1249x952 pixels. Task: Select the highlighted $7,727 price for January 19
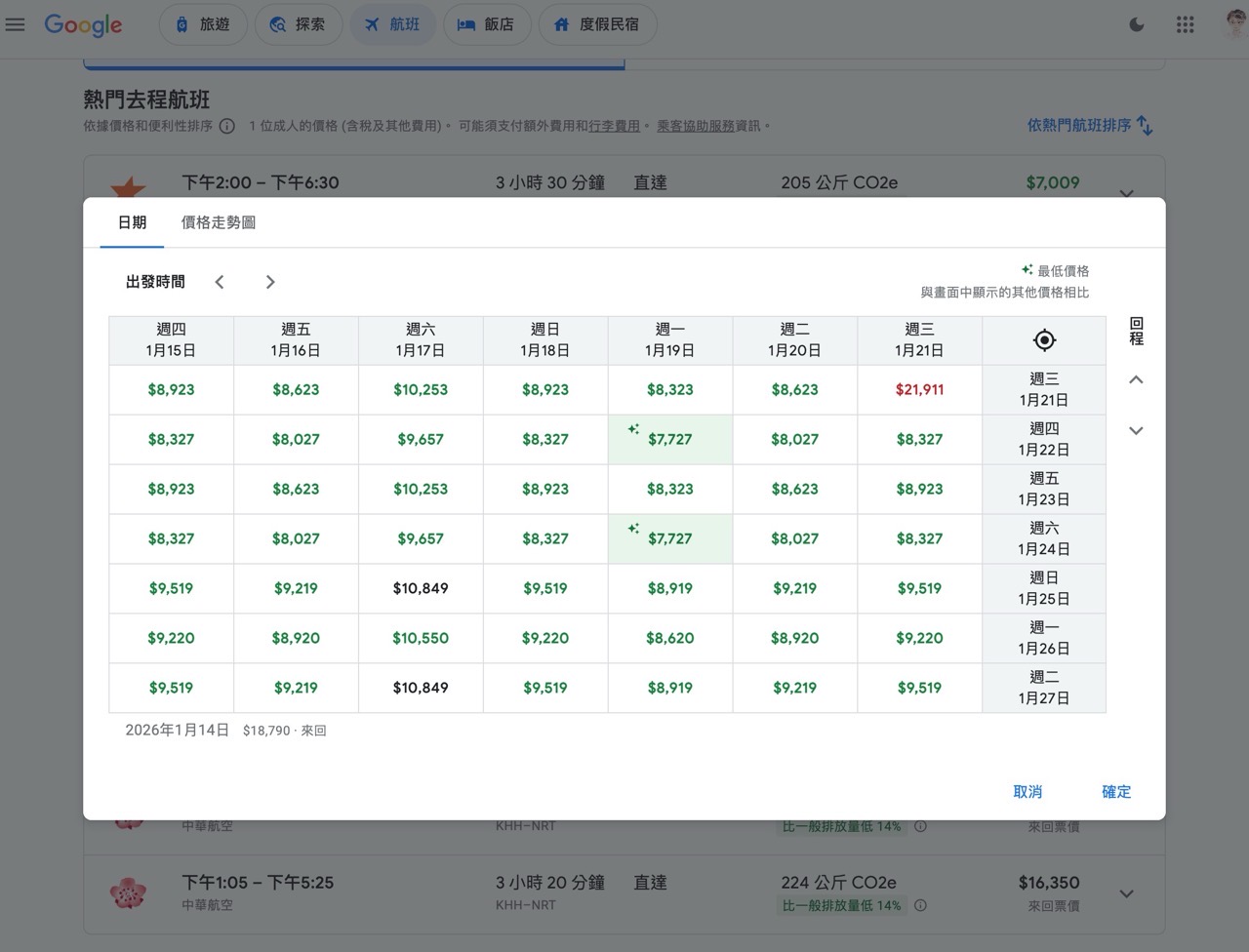click(x=669, y=440)
